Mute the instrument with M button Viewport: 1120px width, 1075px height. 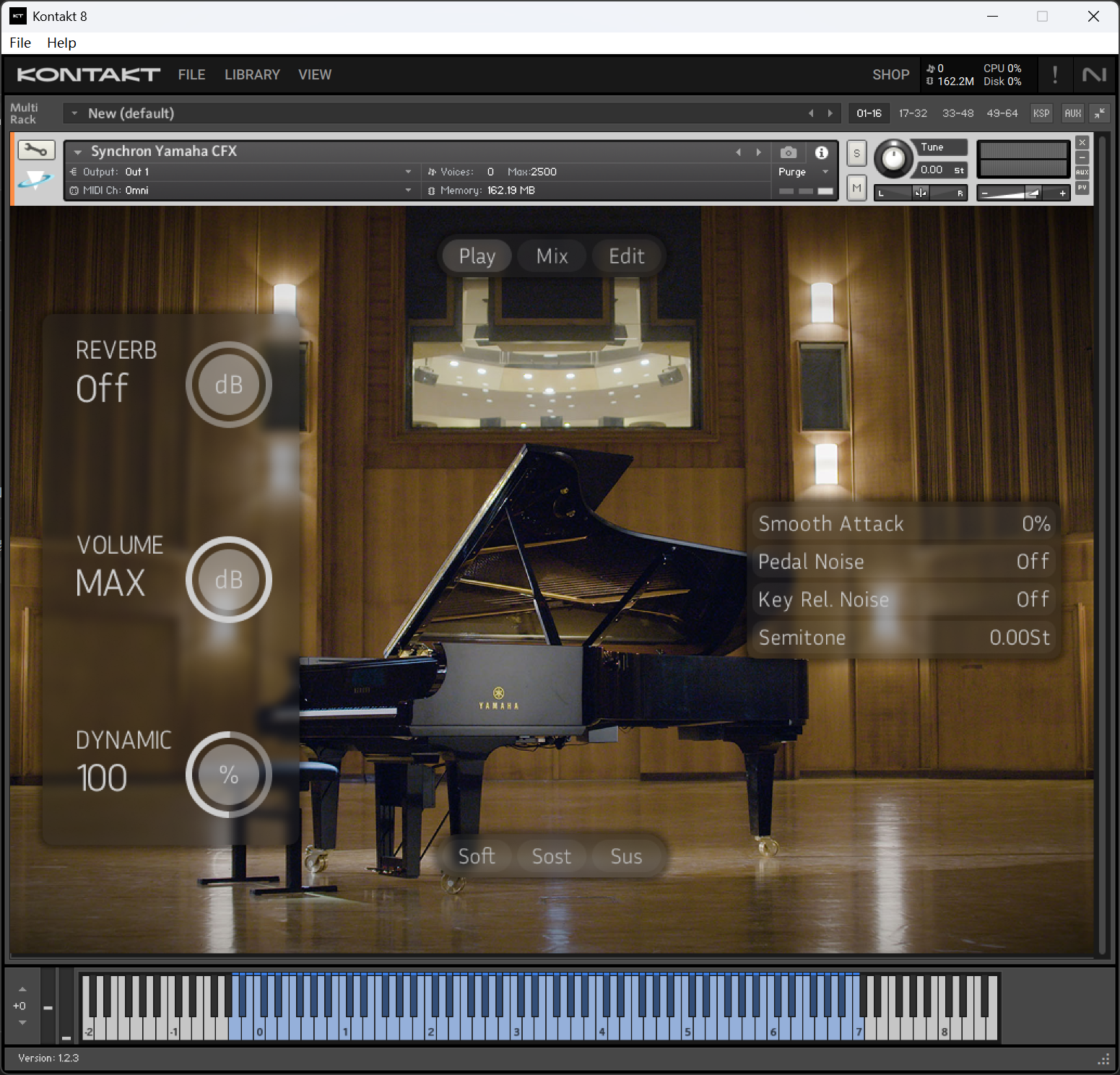856,188
